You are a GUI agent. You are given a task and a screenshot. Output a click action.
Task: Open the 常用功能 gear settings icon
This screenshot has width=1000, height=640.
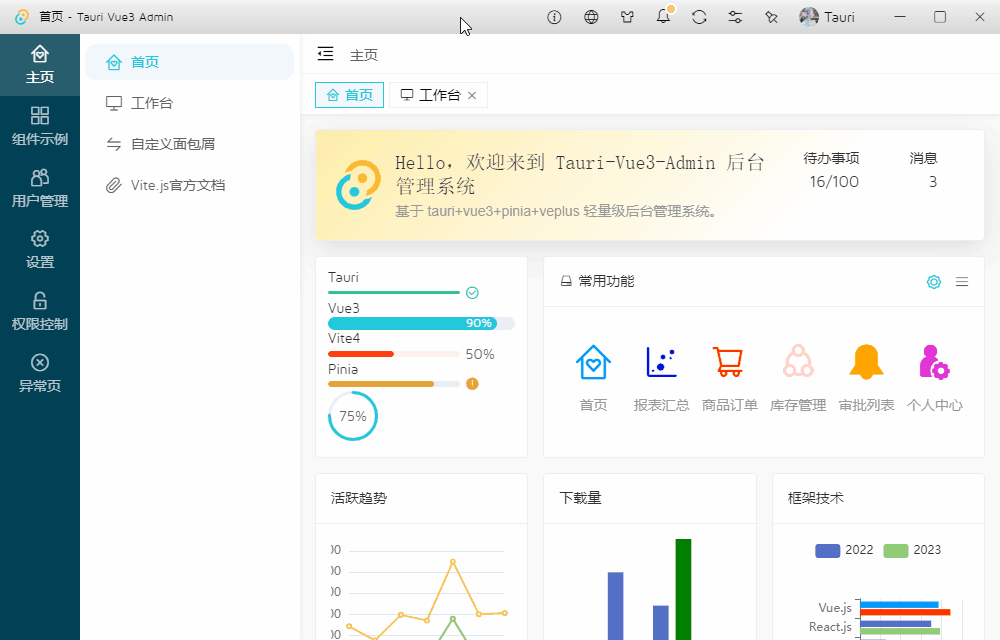pyautogui.click(x=933, y=282)
